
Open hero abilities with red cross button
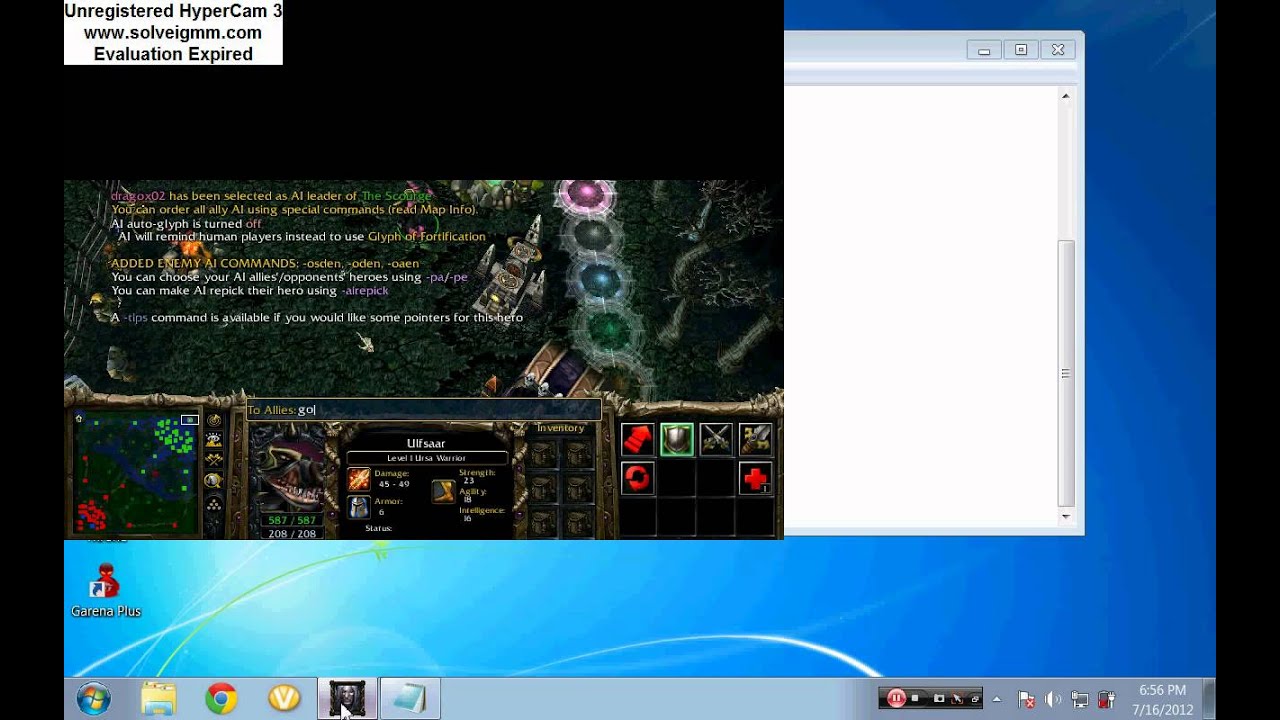coord(756,478)
